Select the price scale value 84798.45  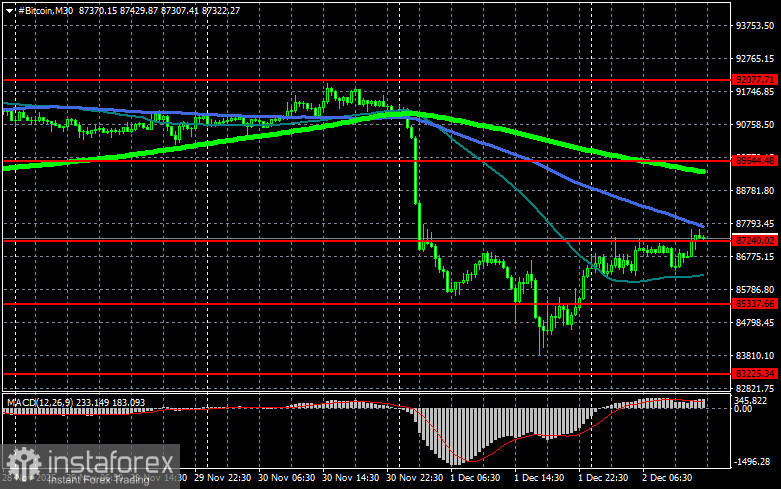point(755,322)
